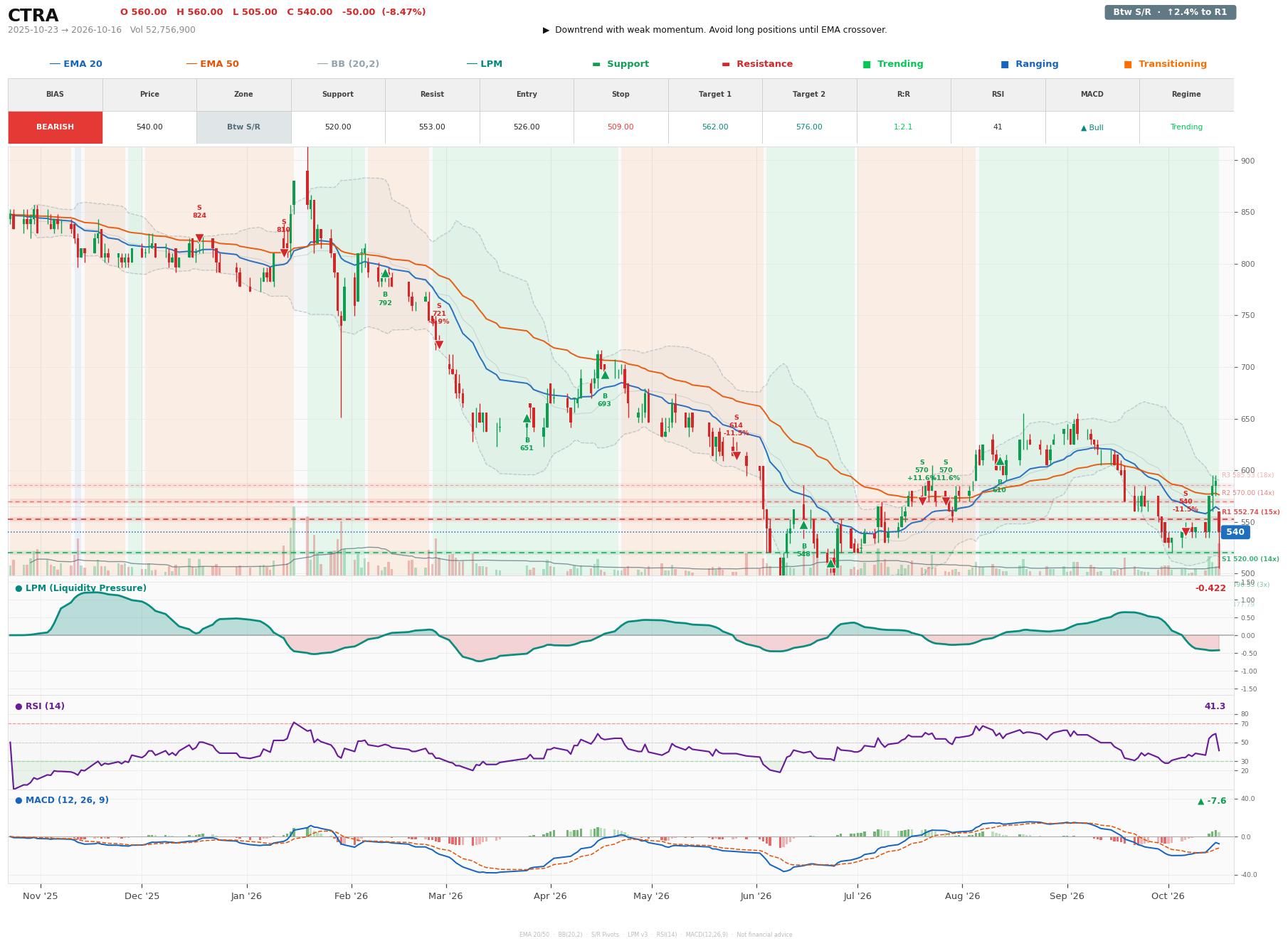Click the sell marker labeled S 810
Image resolution: width=1288 pixels, height=946 pixels.
coord(284,253)
